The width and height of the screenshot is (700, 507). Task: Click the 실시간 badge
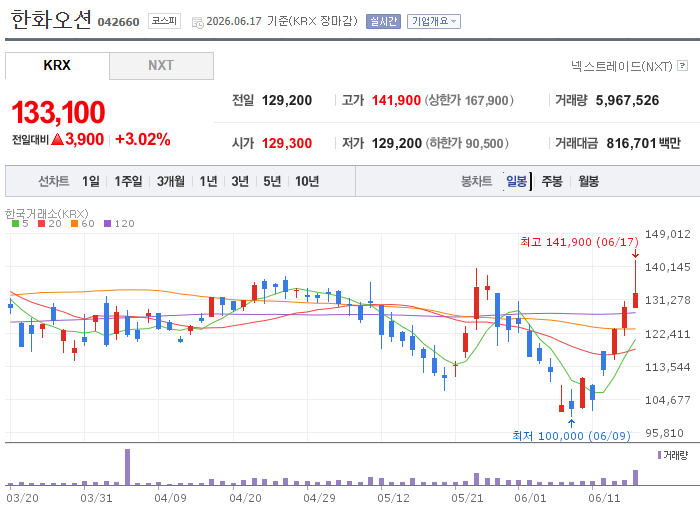click(383, 21)
